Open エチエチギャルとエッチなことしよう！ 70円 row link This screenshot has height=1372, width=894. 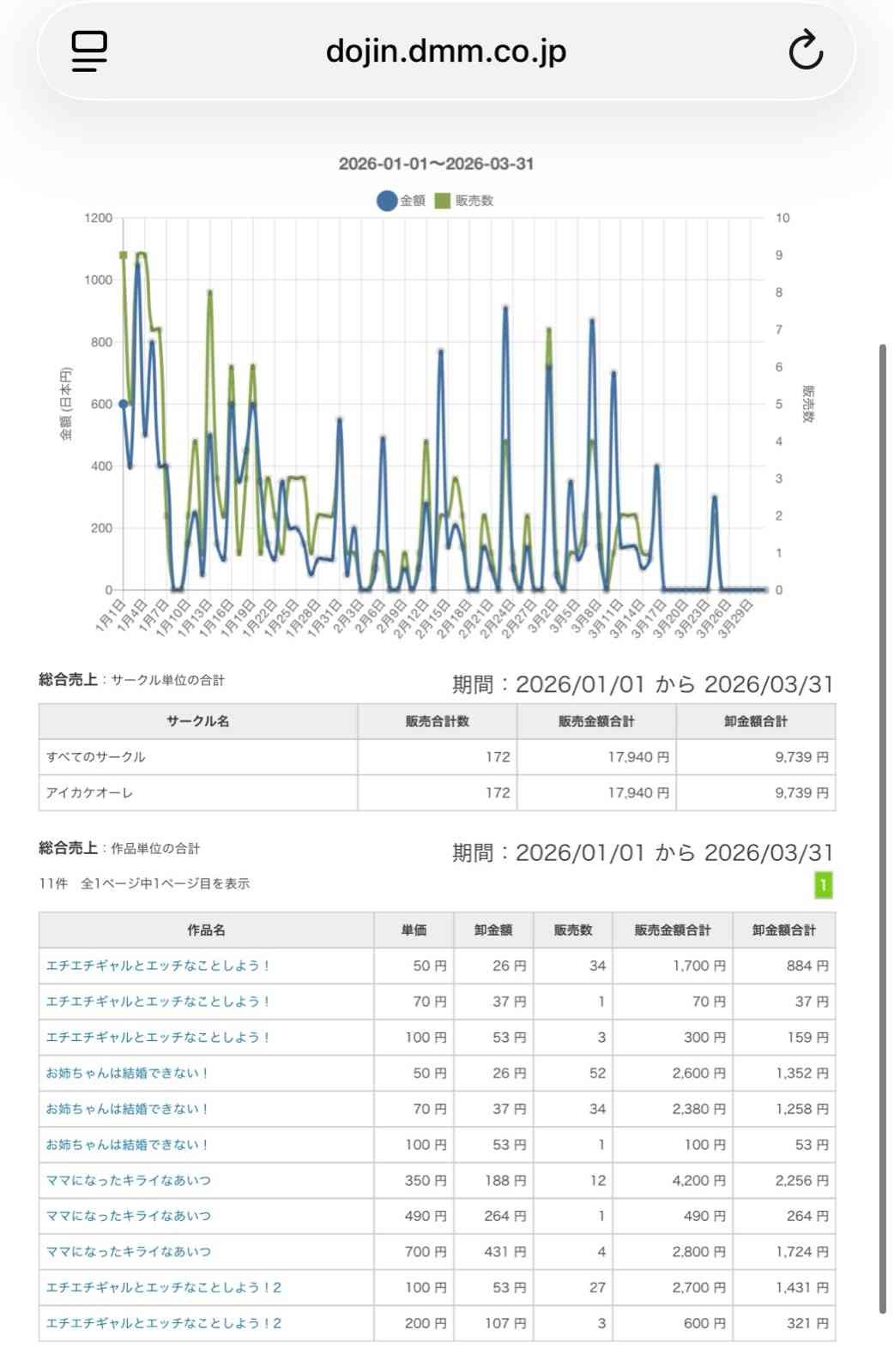point(158,1002)
